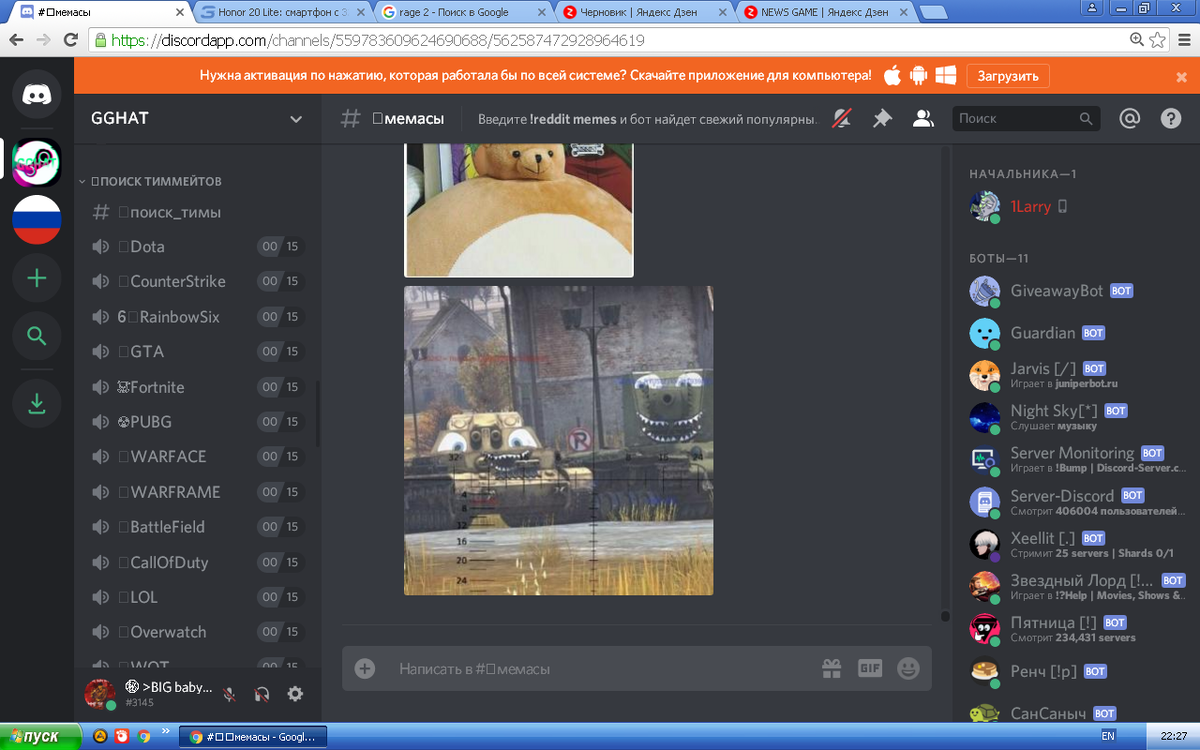Add a server with plus icon
Screen dimensions: 1200x750
tap(37, 278)
